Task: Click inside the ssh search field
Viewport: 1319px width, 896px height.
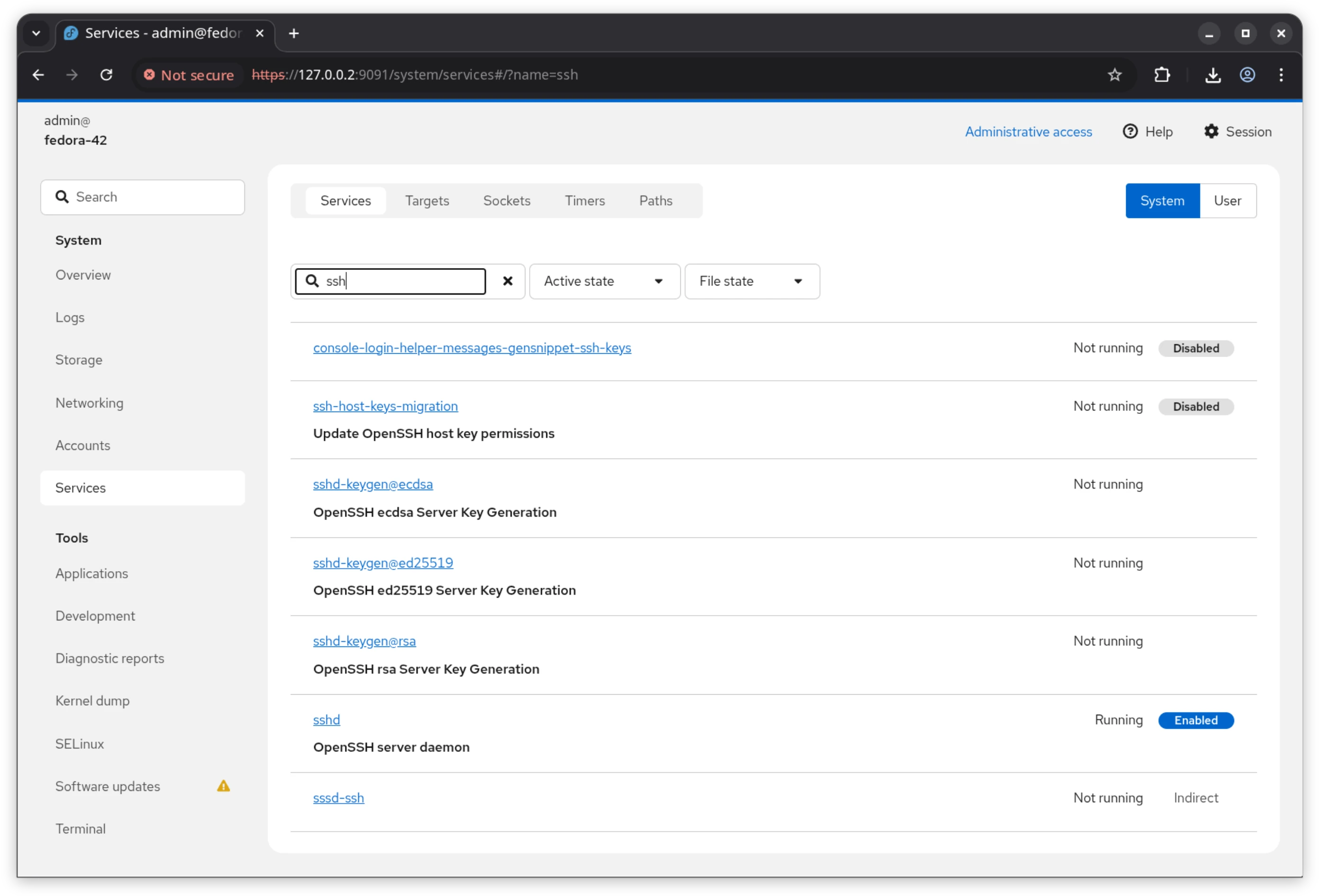Action: point(398,281)
